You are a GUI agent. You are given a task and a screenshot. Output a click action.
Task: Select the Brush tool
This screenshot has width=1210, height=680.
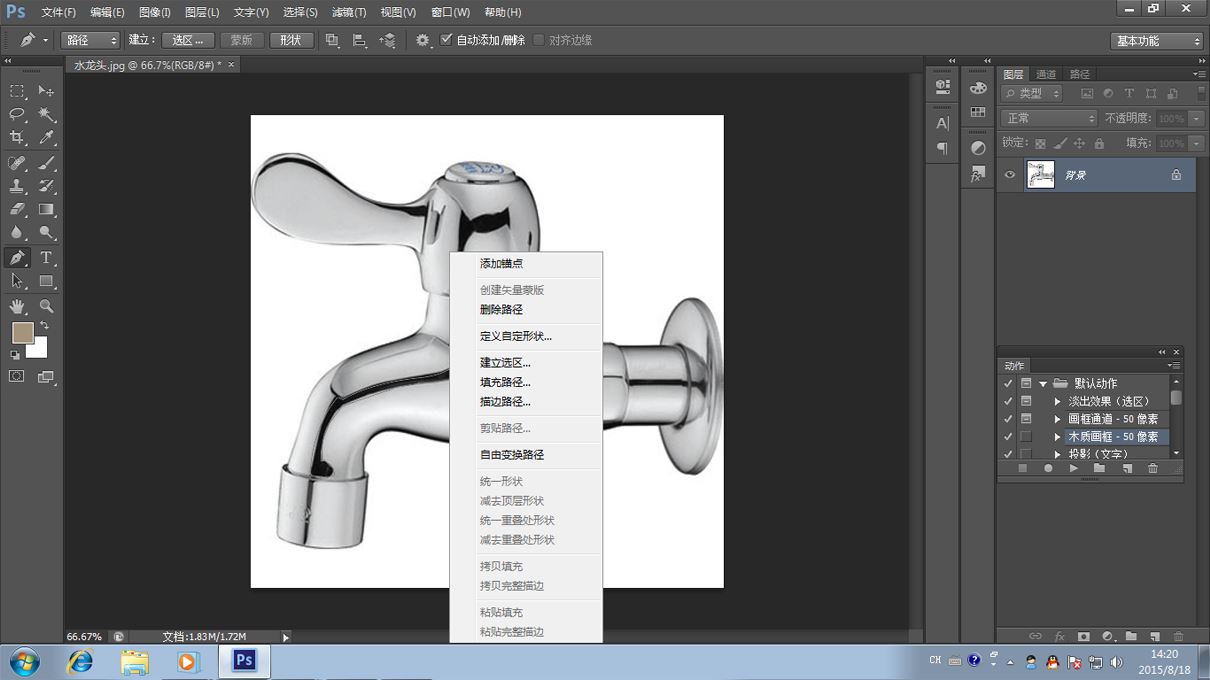coord(46,163)
